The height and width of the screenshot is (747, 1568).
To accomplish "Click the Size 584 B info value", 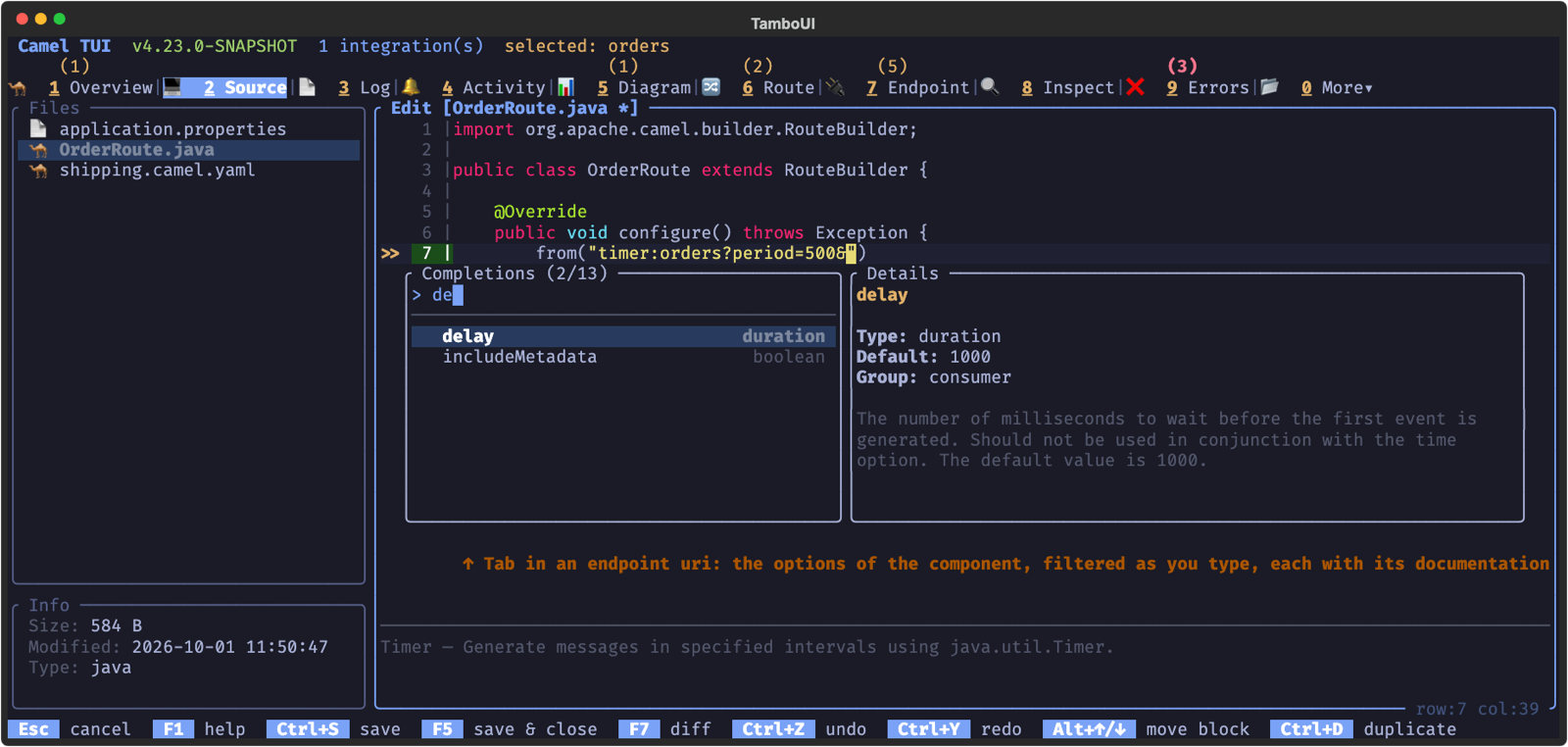I will (x=116, y=625).
